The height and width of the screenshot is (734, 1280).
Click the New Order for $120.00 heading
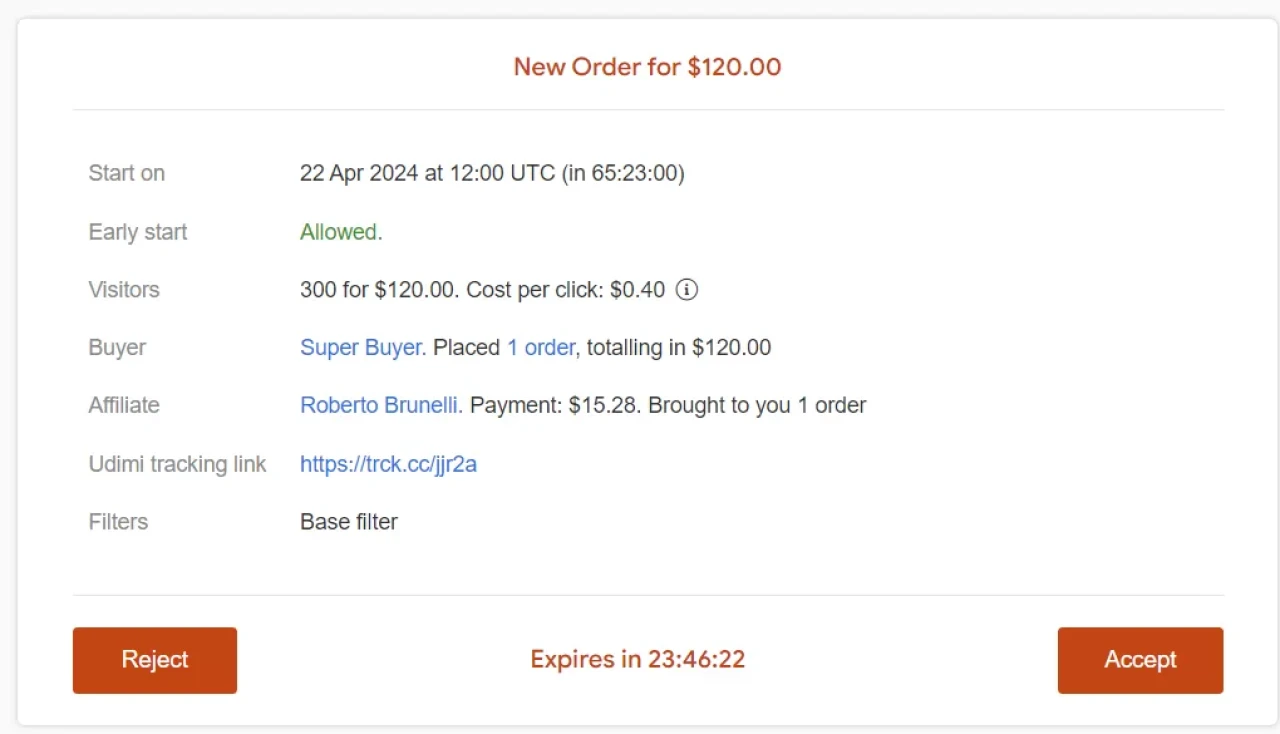pyautogui.click(x=647, y=67)
